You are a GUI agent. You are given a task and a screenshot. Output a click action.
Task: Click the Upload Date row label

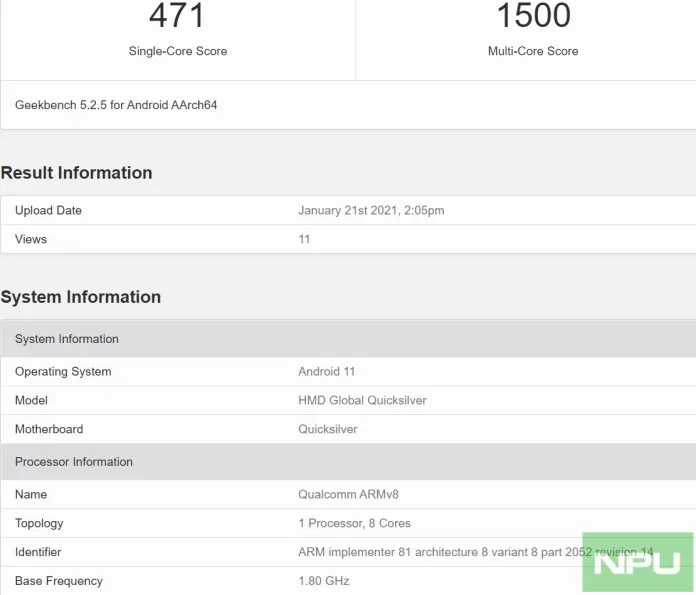click(48, 211)
